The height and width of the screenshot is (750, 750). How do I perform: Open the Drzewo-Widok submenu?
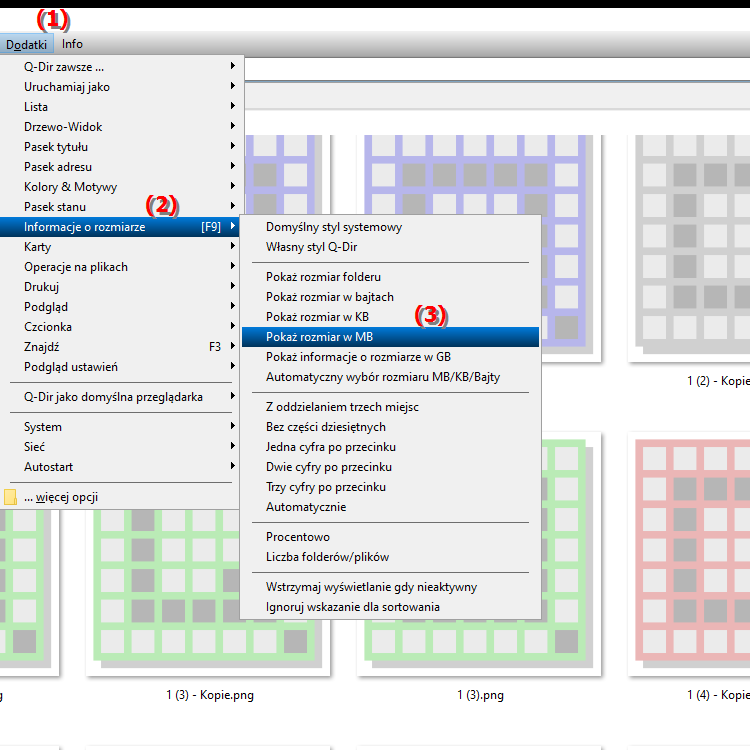click(121, 127)
